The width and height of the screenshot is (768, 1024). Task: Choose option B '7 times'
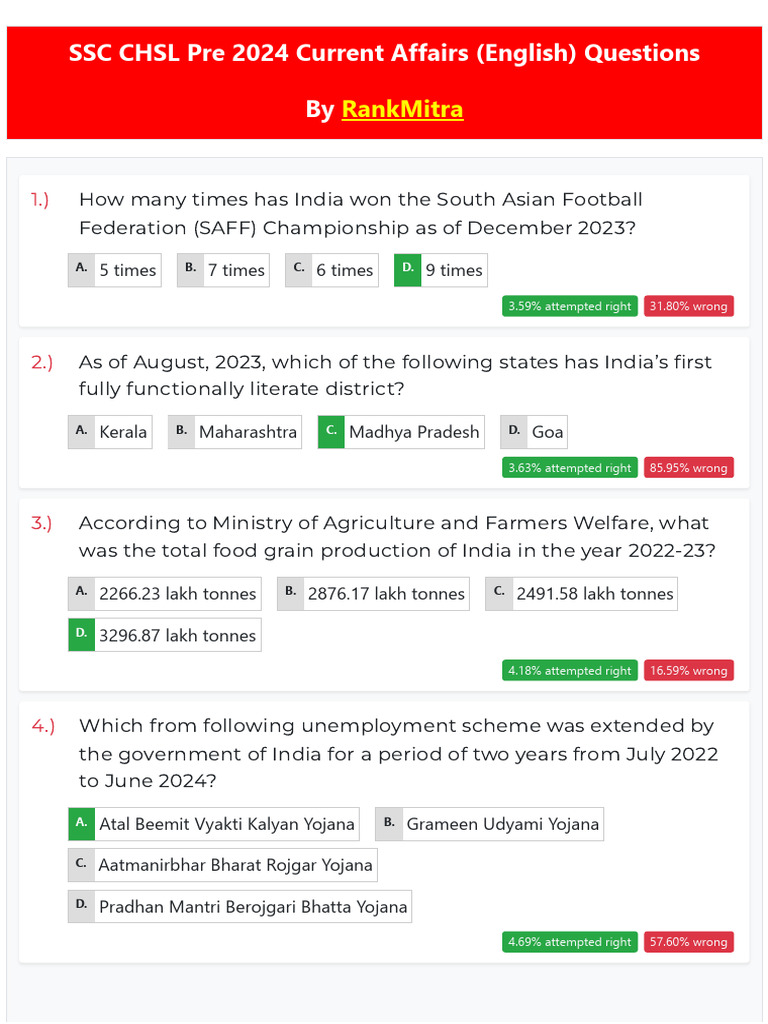(x=223, y=270)
